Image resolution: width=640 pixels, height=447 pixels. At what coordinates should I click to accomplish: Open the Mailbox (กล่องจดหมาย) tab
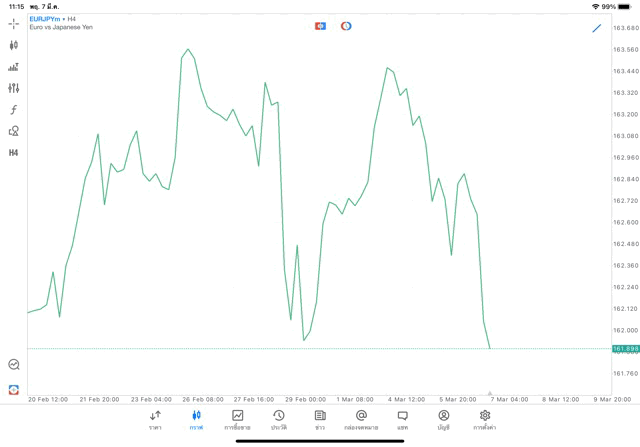pos(361,419)
